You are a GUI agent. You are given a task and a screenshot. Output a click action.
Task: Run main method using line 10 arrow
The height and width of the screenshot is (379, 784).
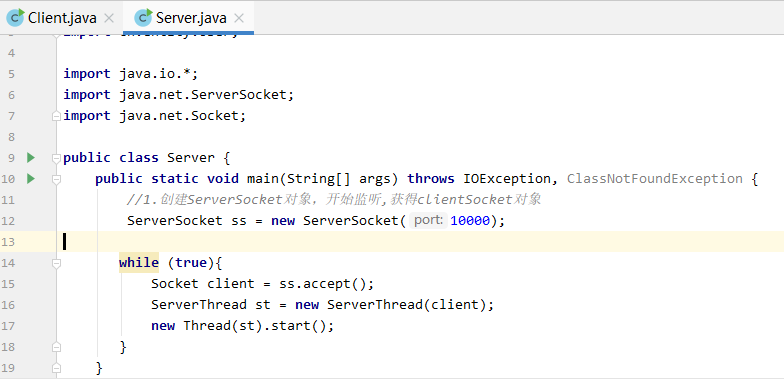coord(31,178)
